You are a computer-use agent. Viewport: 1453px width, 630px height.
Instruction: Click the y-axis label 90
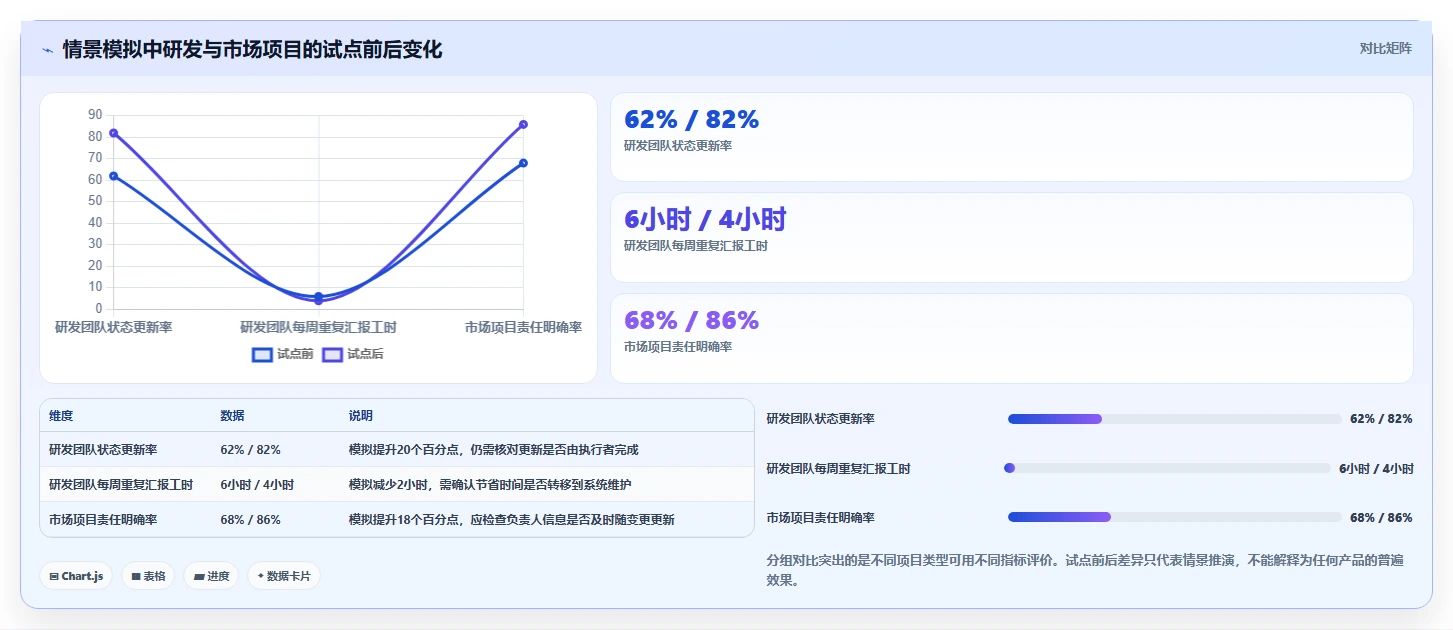(95, 115)
